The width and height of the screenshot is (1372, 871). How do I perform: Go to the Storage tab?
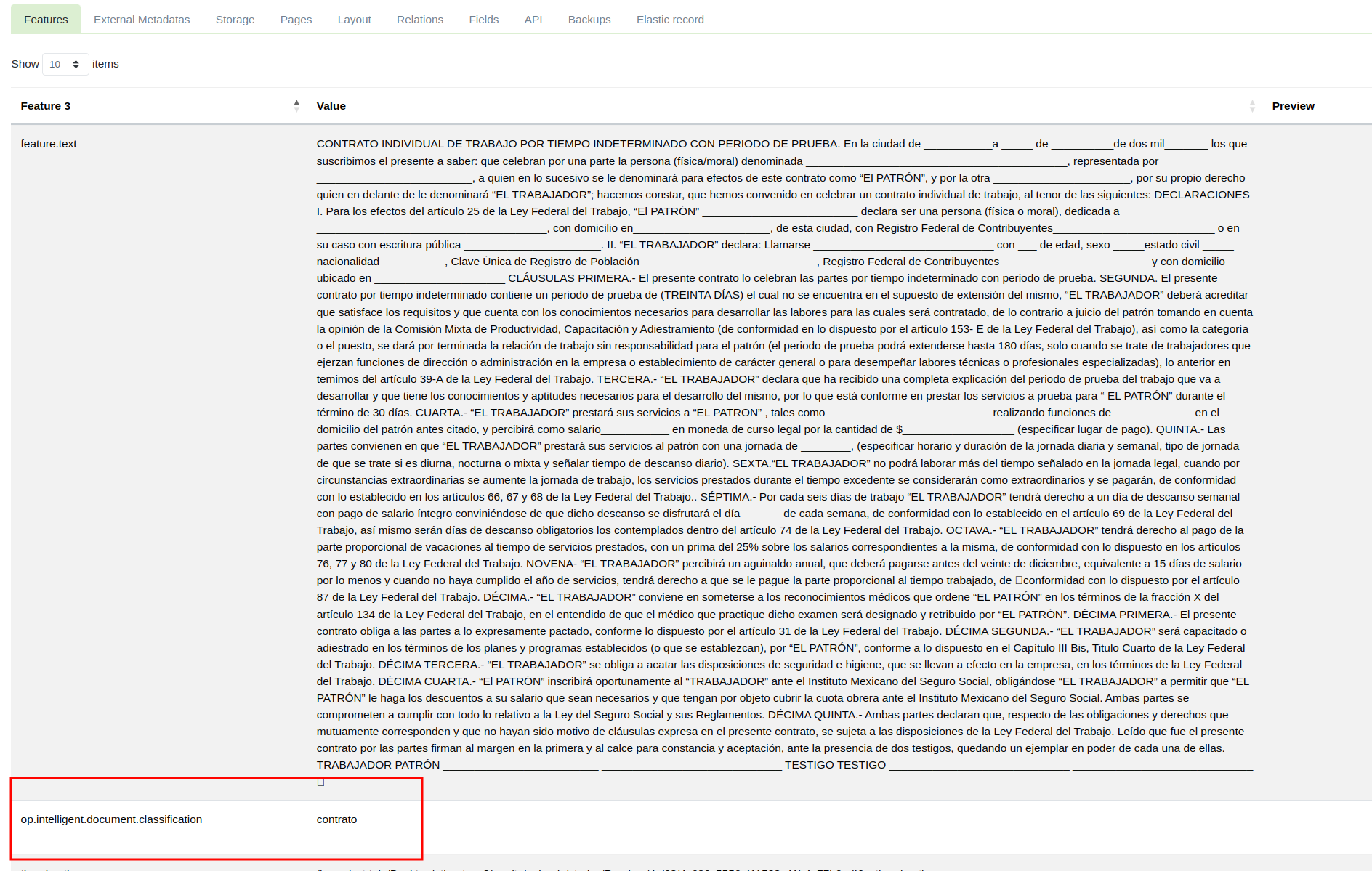click(x=235, y=20)
